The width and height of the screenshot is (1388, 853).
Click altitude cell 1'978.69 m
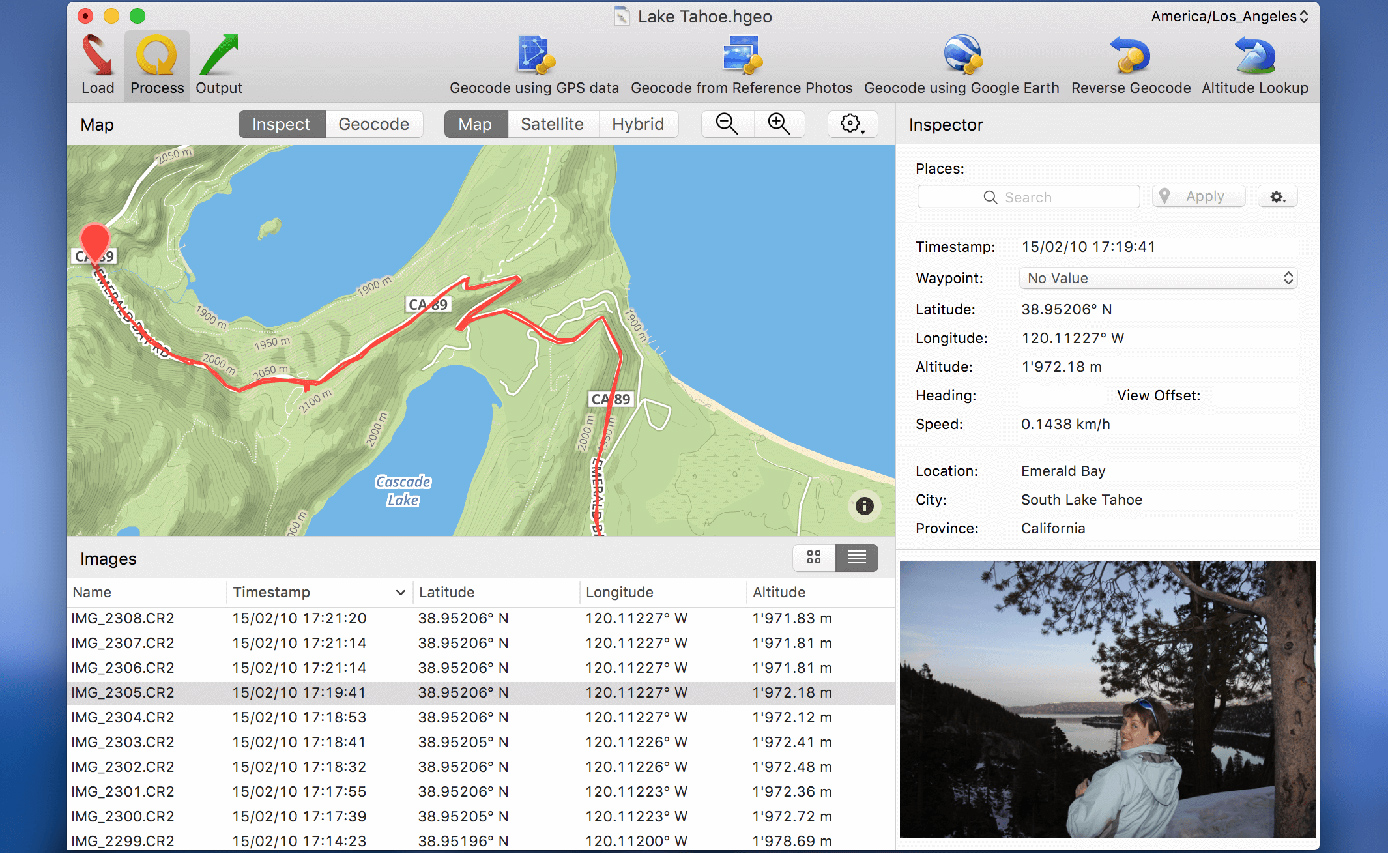coord(792,841)
